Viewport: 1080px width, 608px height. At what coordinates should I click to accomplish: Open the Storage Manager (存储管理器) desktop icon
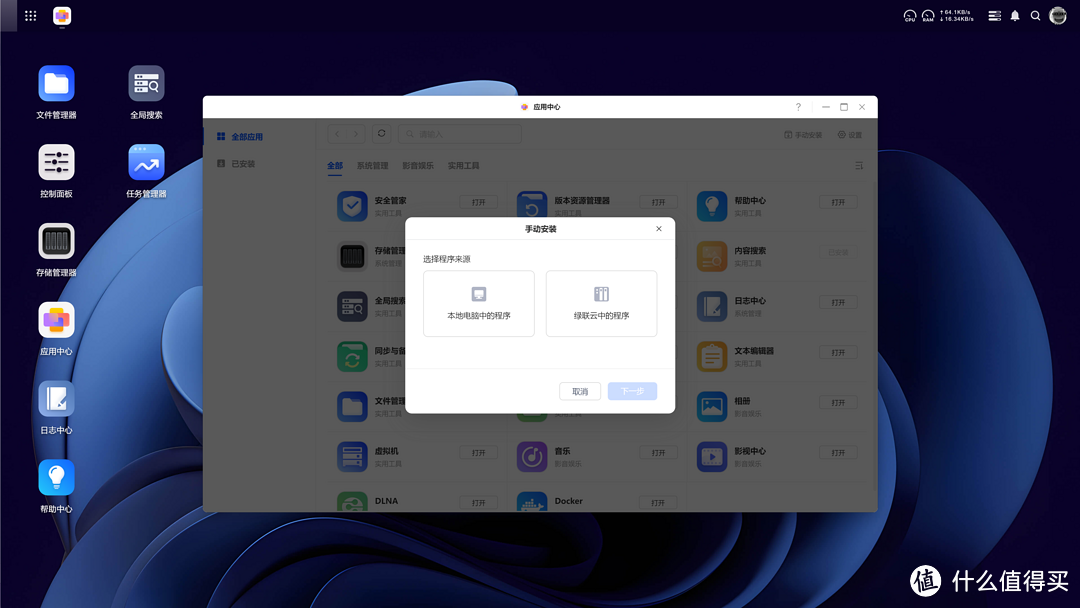point(57,242)
